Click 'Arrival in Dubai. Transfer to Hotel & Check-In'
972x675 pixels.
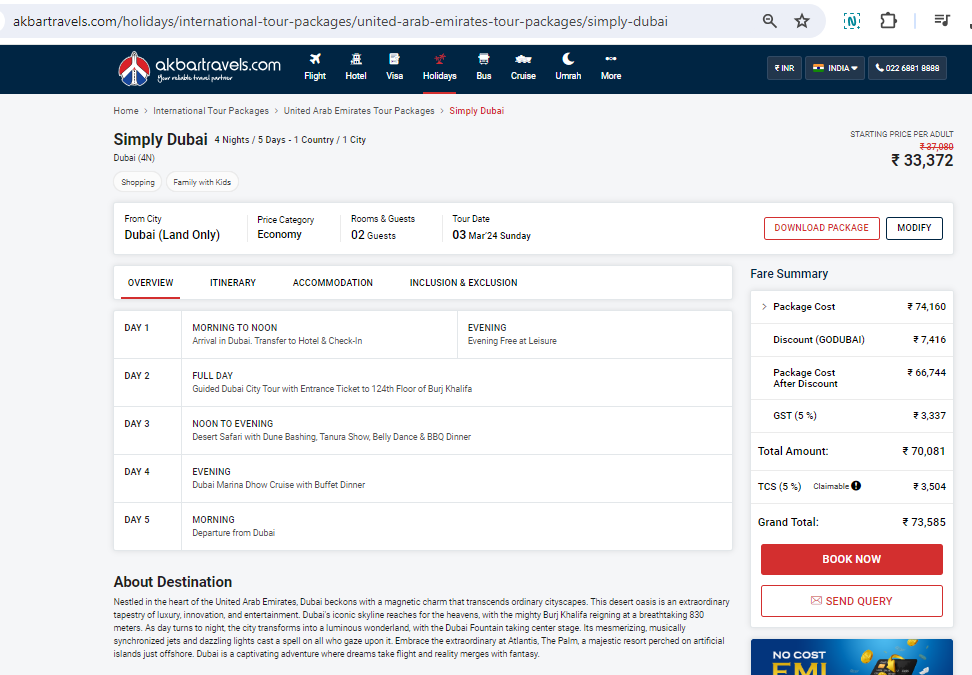coord(277,341)
